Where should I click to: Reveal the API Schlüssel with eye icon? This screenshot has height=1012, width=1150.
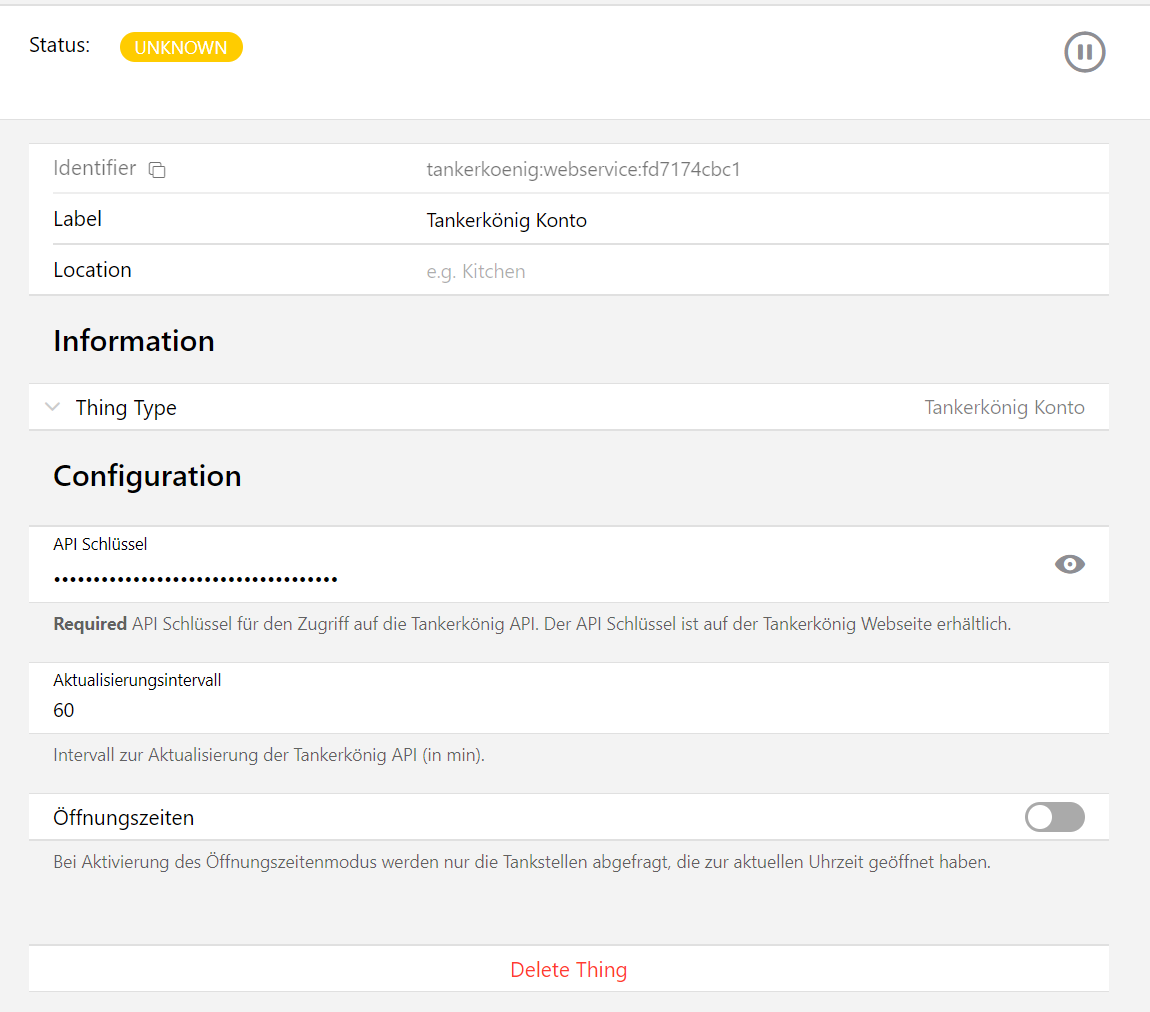click(1069, 564)
